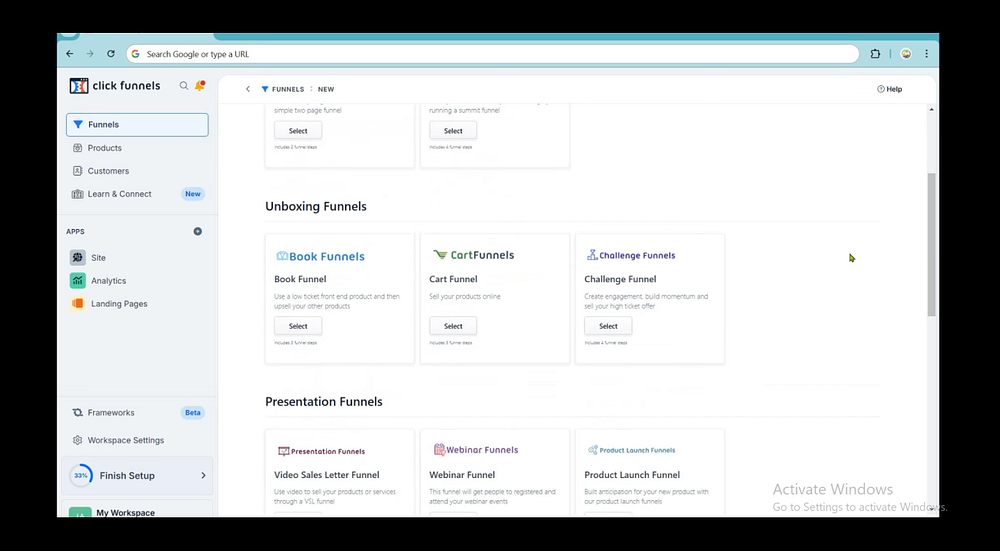1000x551 pixels.
Task: Click the breadcrumb back chevron
Action: click(x=248, y=89)
